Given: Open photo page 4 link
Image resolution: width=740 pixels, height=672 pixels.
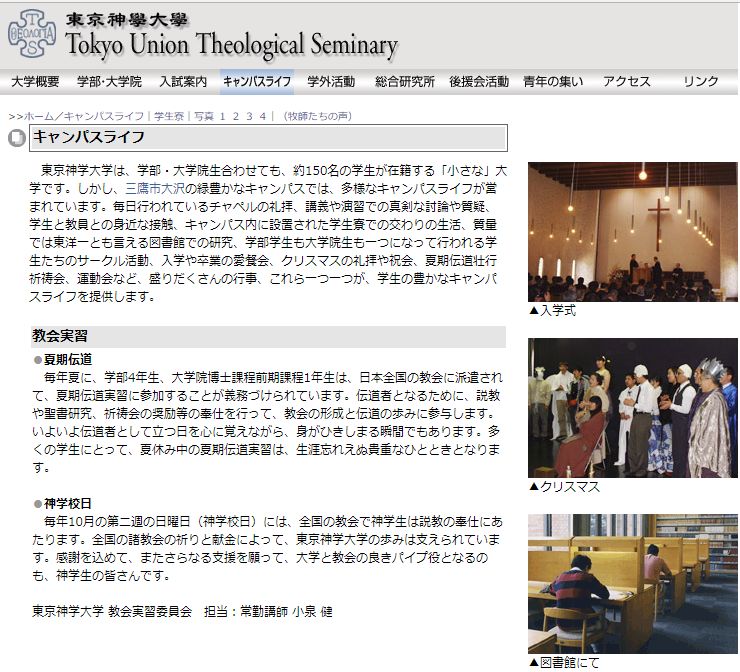Looking at the screenshot, I should [262, 116].
